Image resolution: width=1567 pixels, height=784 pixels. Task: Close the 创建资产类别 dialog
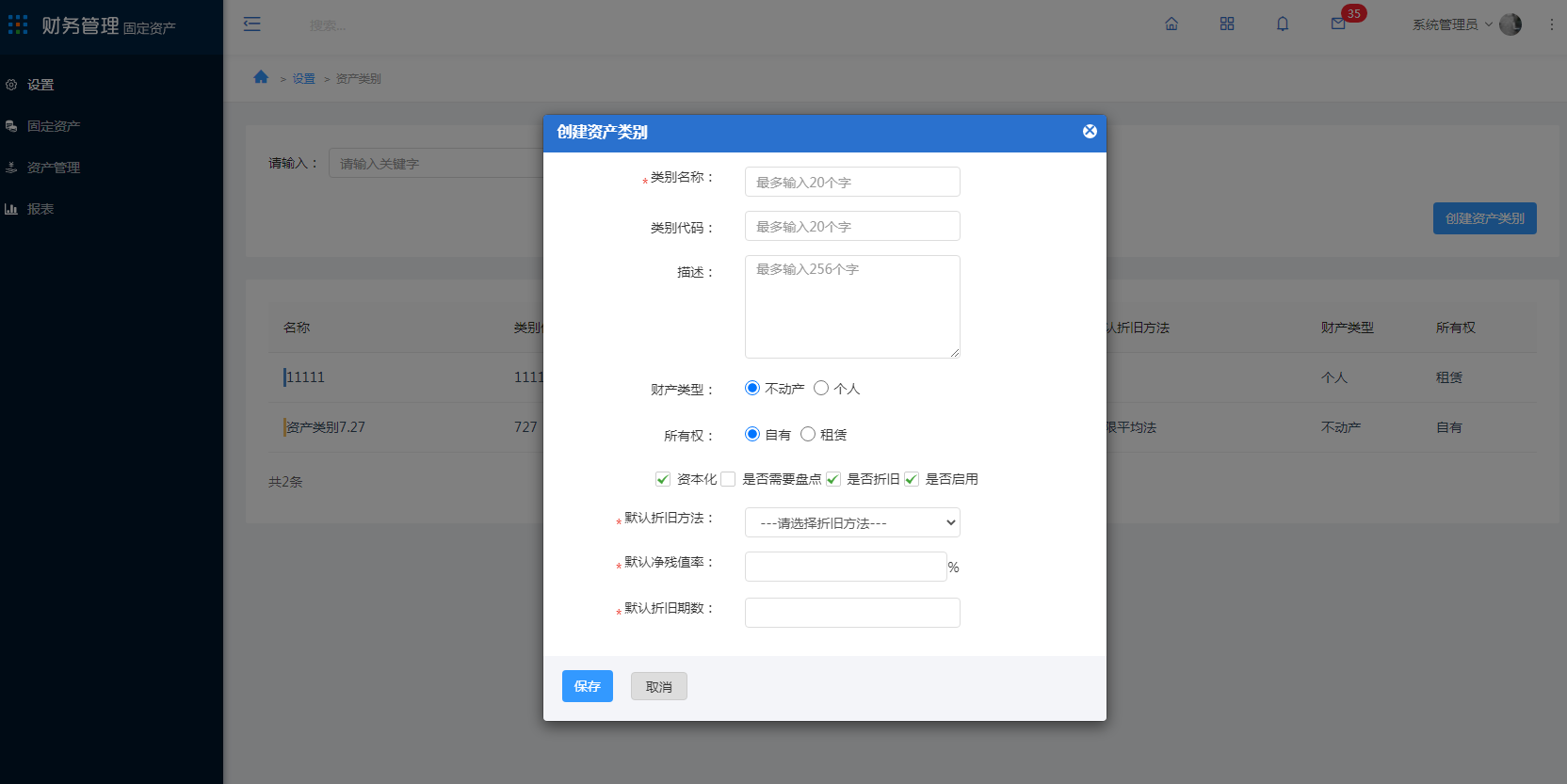coord(1090,132)
